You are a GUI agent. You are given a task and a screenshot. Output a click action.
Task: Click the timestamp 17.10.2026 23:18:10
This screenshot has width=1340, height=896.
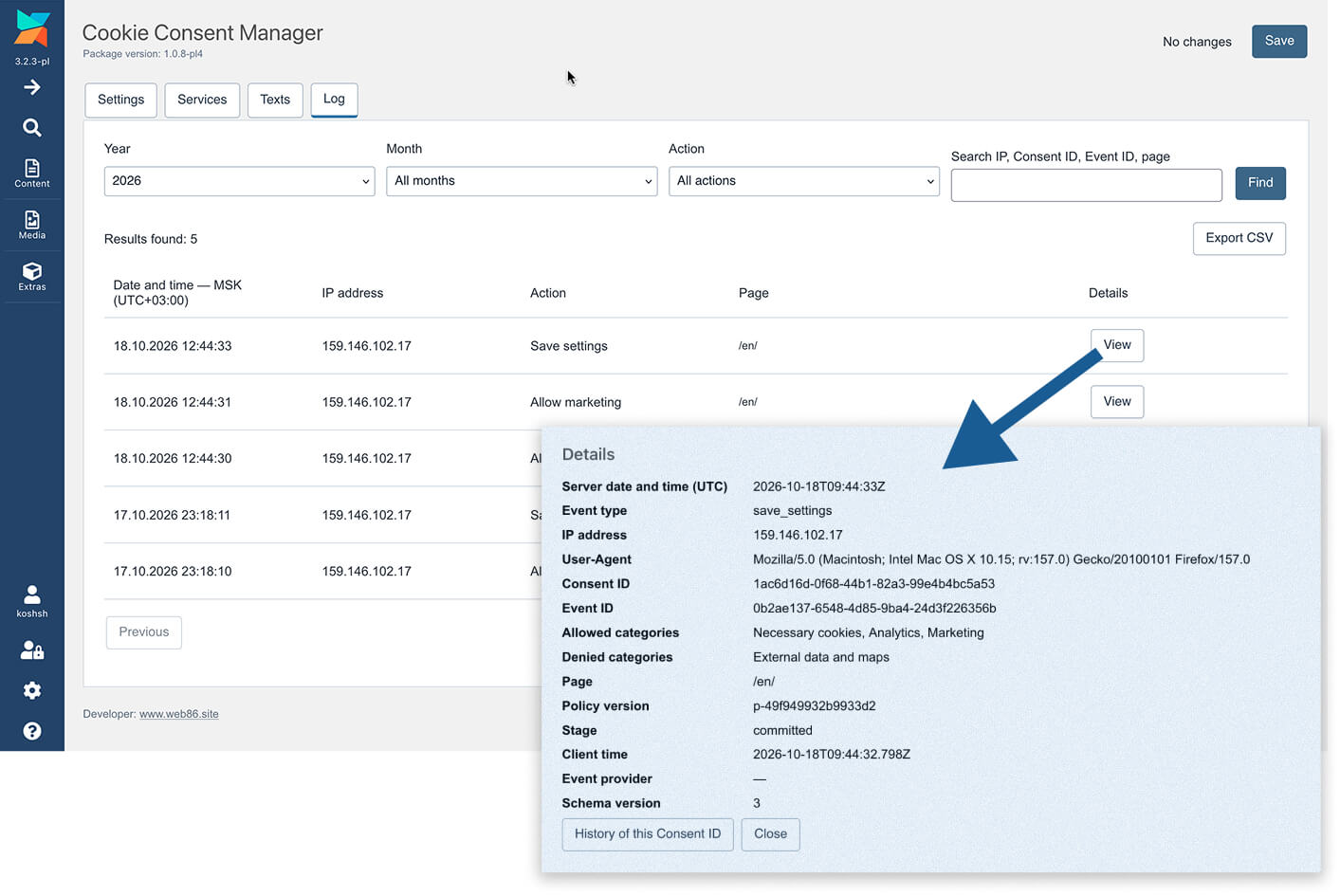click(173, 572)
